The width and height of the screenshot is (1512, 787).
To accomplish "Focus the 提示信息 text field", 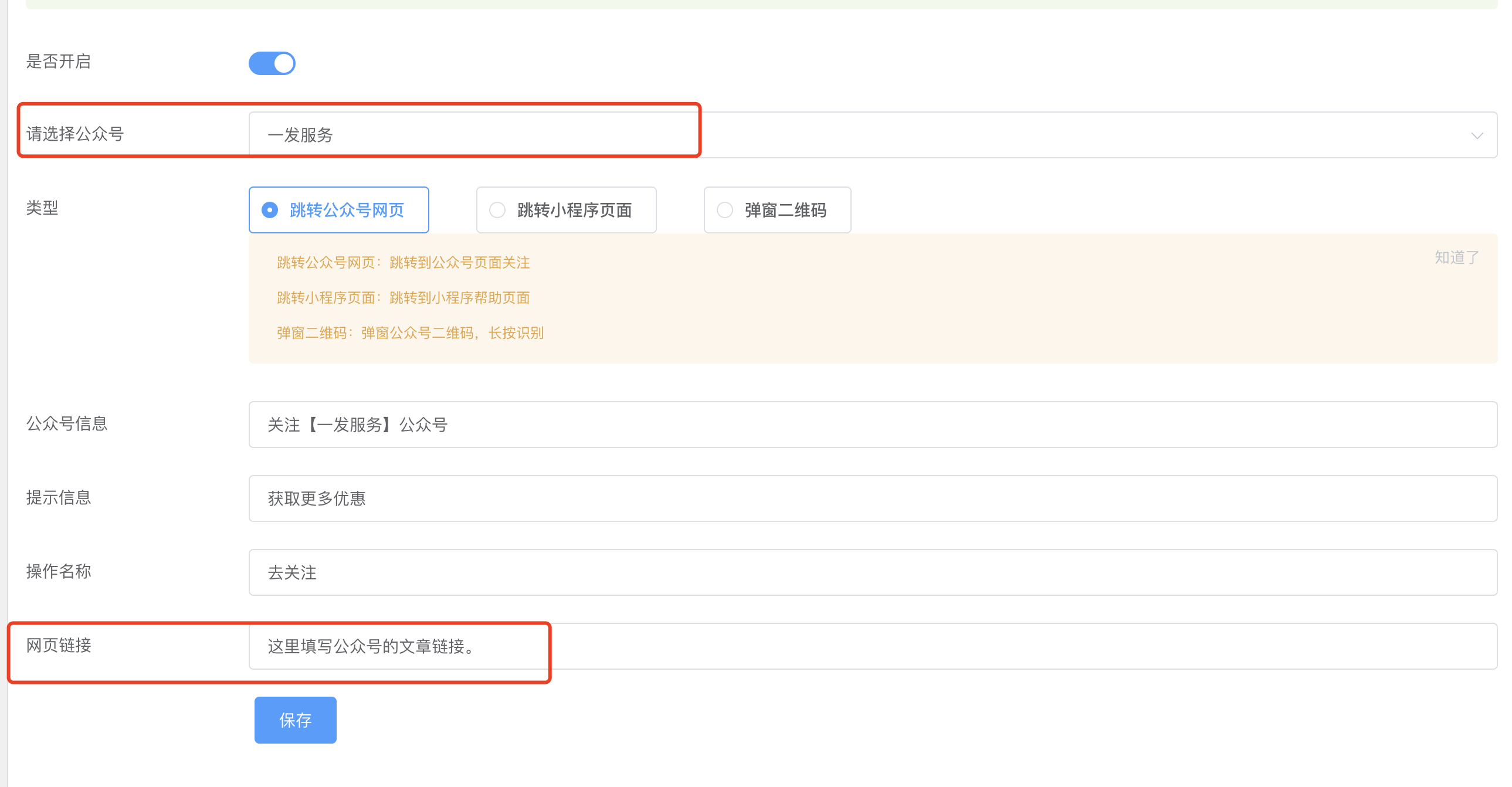I will [872, 498].
